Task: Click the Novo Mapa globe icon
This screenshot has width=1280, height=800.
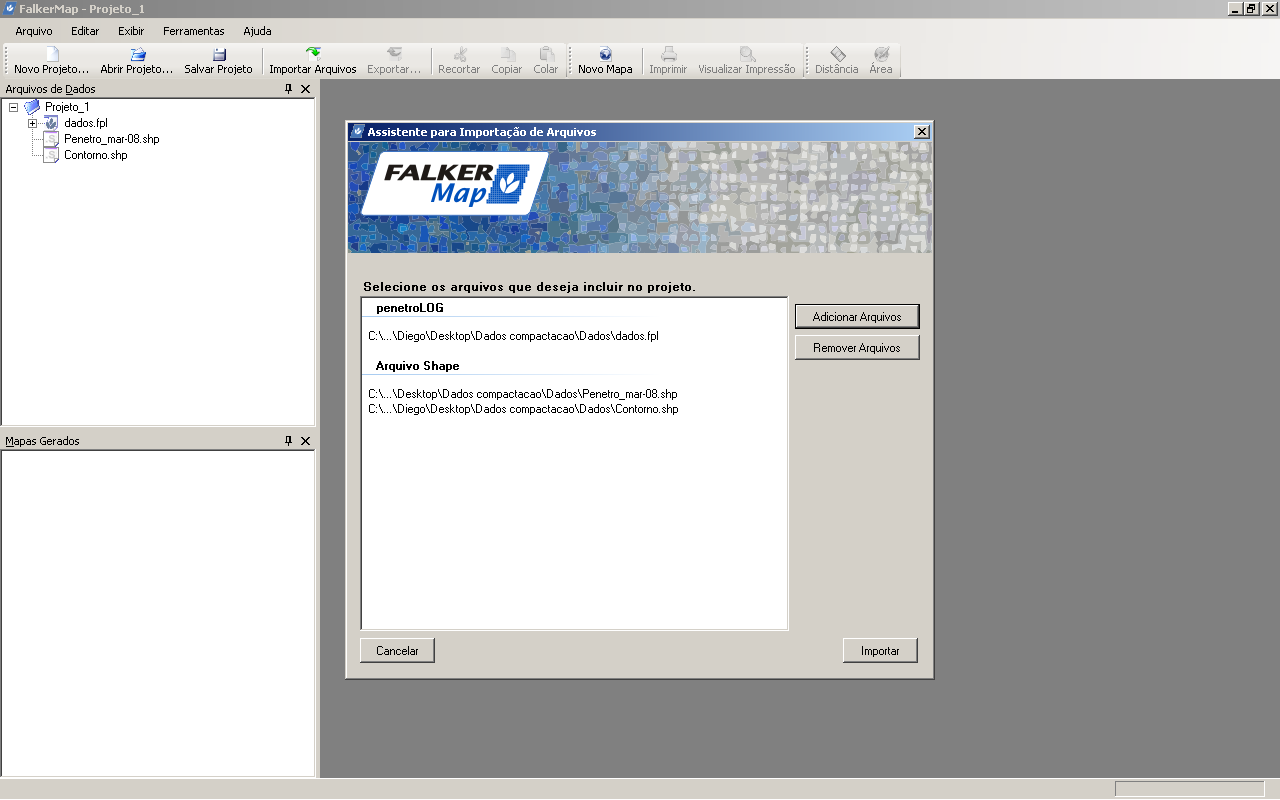Action: click(x=605, y=54)
